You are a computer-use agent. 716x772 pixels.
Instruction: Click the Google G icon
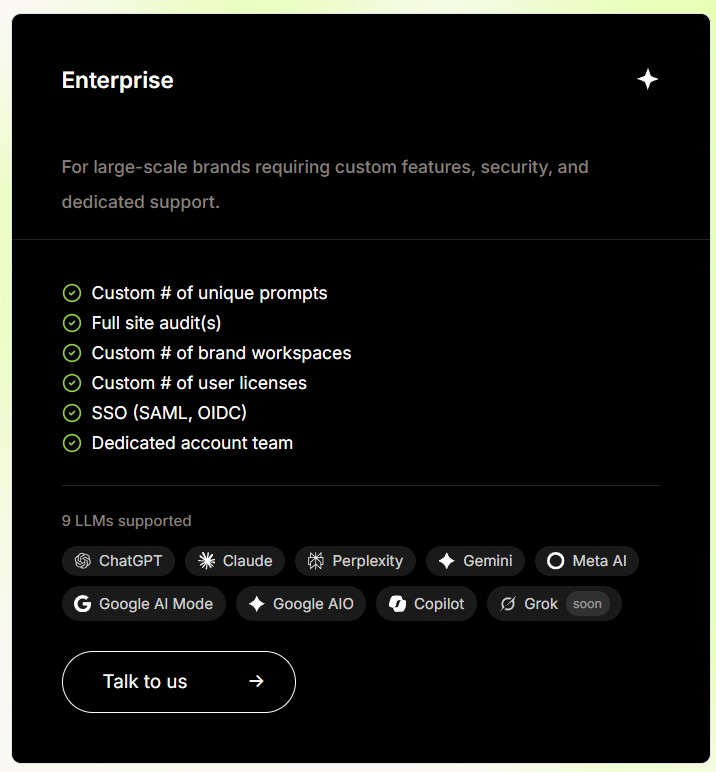(x=82, y=604)
